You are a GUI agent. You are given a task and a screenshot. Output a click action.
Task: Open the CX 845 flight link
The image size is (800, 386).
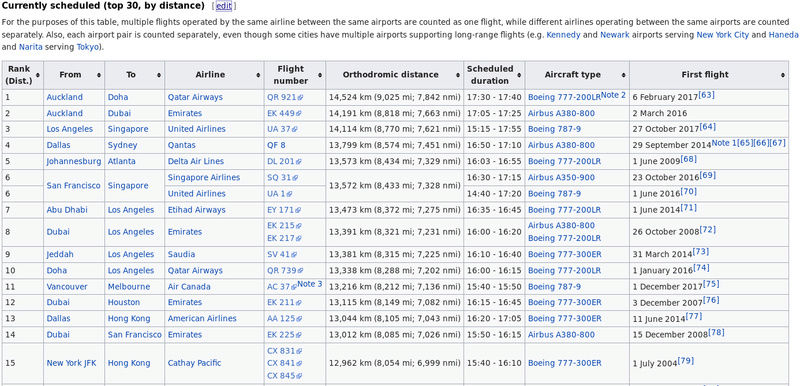281,376
